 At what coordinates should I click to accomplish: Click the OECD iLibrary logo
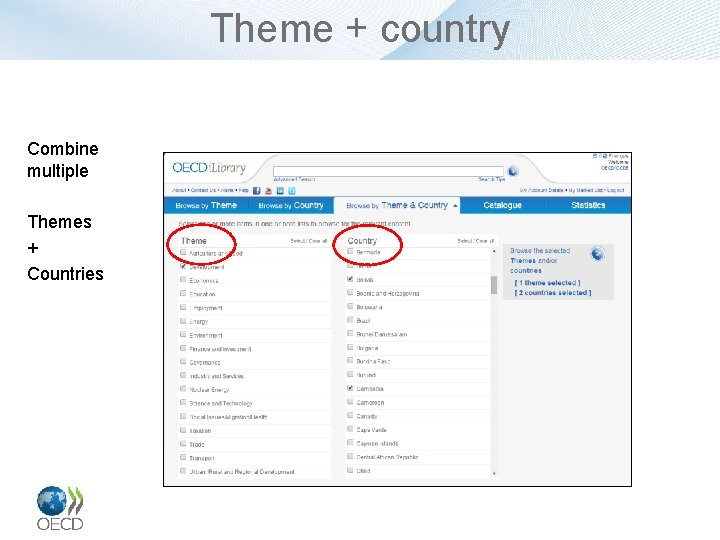click(209, 168)
